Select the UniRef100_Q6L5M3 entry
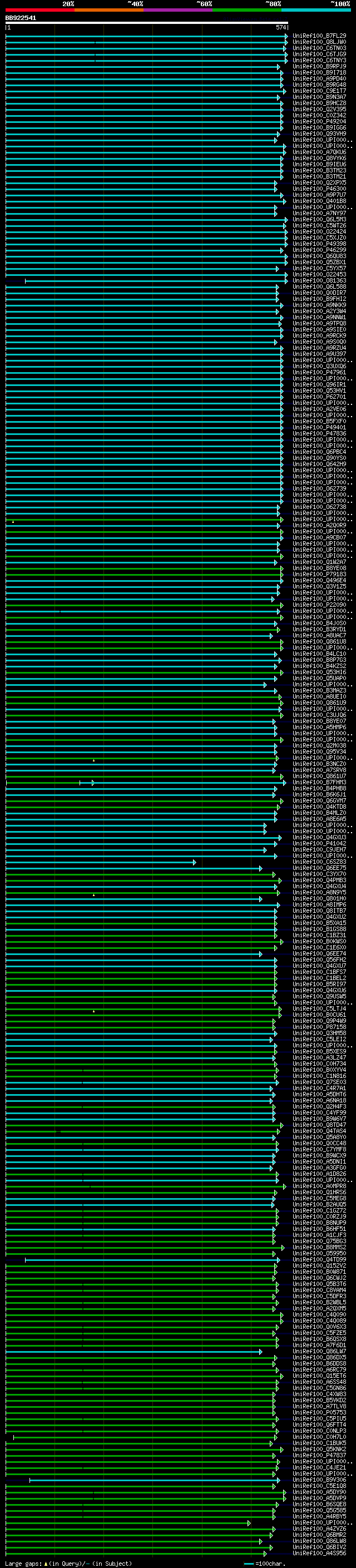356x1568 pixels. [x=319, y=220]
